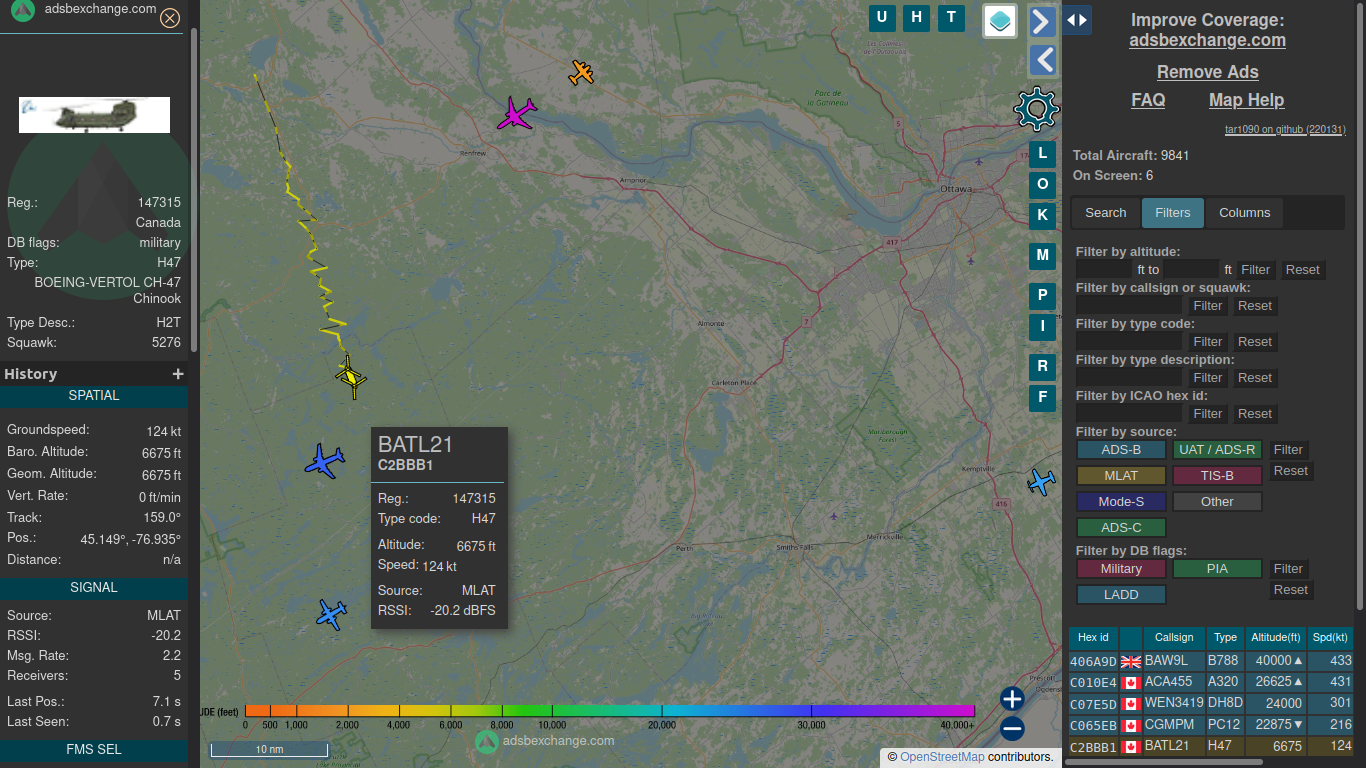This screenshot has width=1366, height=768.
Task: Reset the type code filter
Action: pyautogui.click(x=1255, y=342)
